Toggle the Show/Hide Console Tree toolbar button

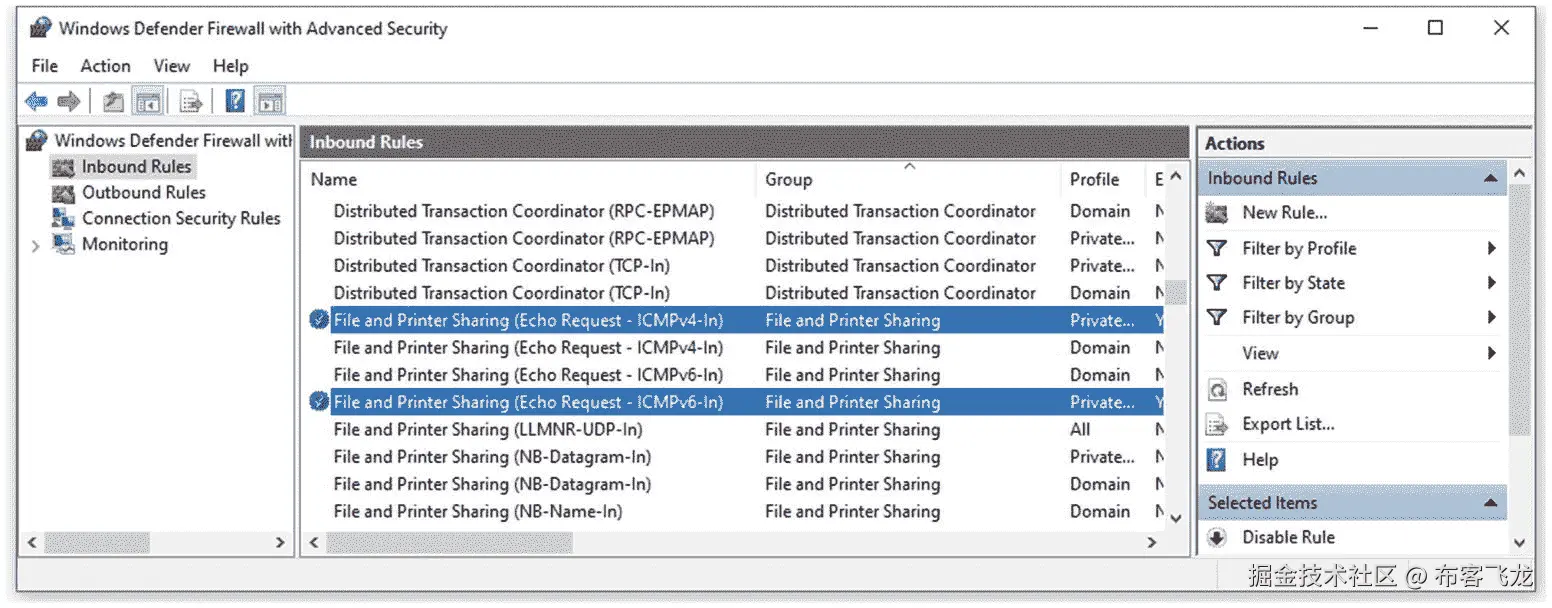148,101
